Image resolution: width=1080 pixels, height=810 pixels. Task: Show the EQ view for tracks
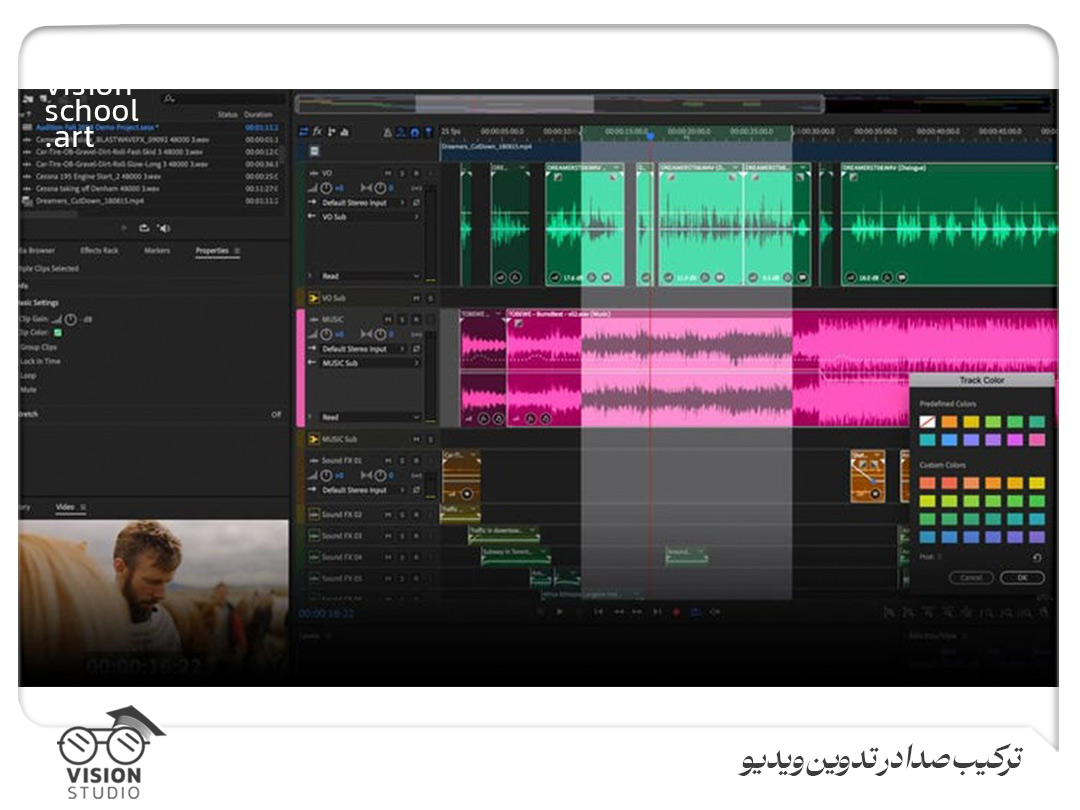tap(344, 132)
